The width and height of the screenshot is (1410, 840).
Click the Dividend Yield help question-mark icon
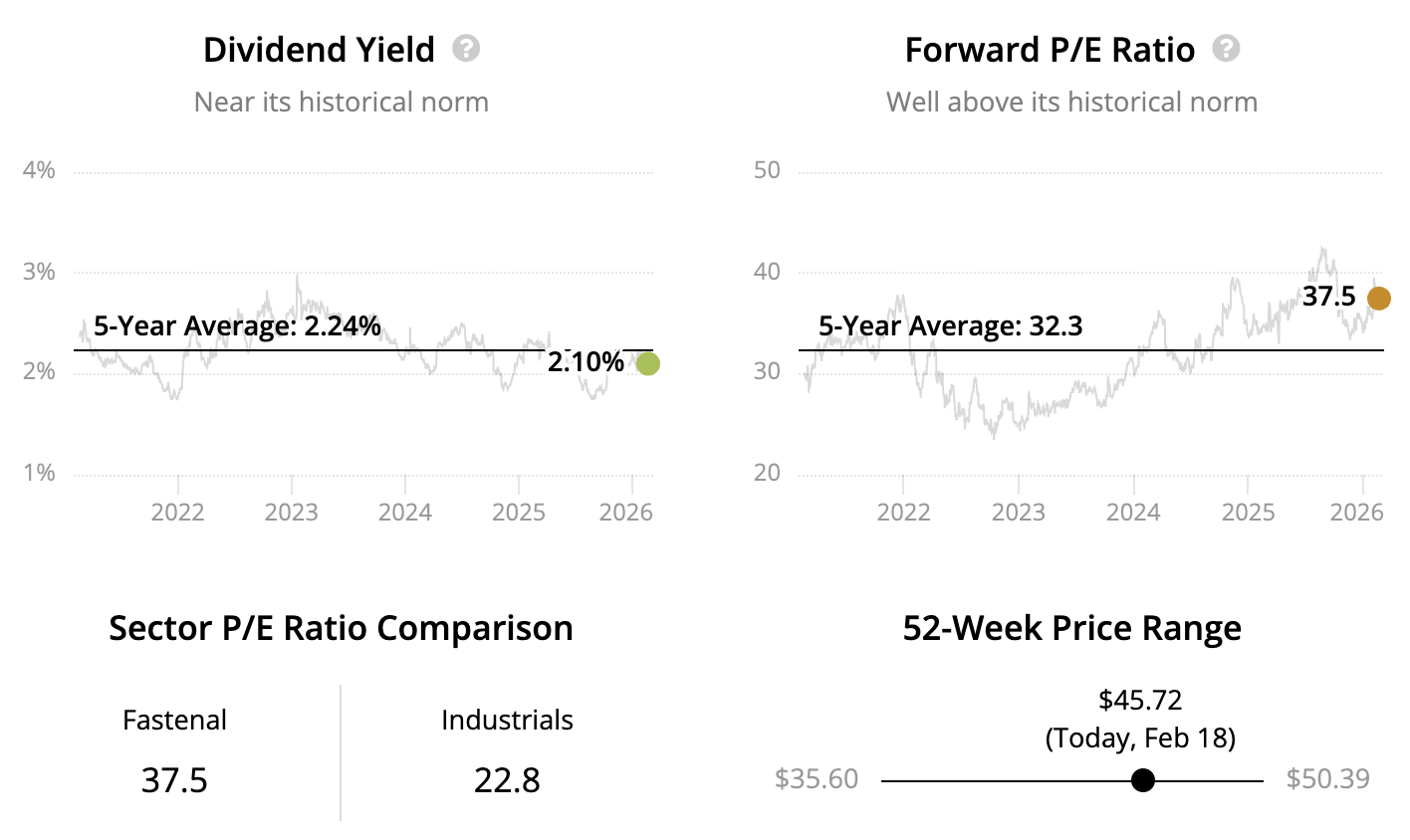pos(466,48)
